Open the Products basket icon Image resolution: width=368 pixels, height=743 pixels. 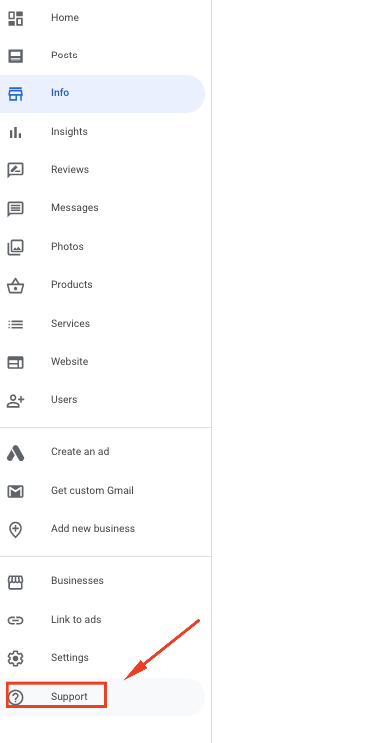(15, 285)
